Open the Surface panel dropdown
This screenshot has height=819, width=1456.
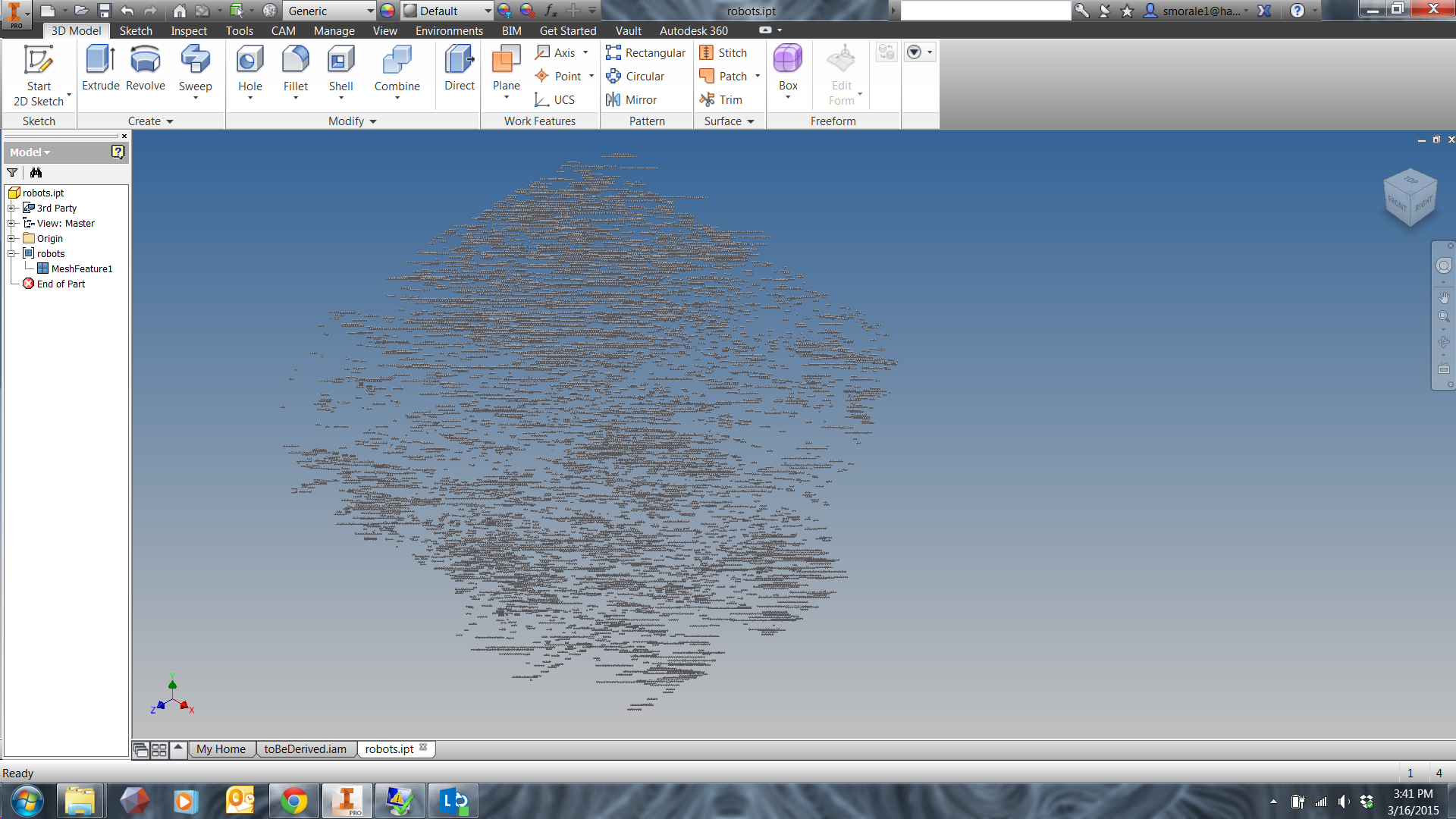tap(730, 121)
